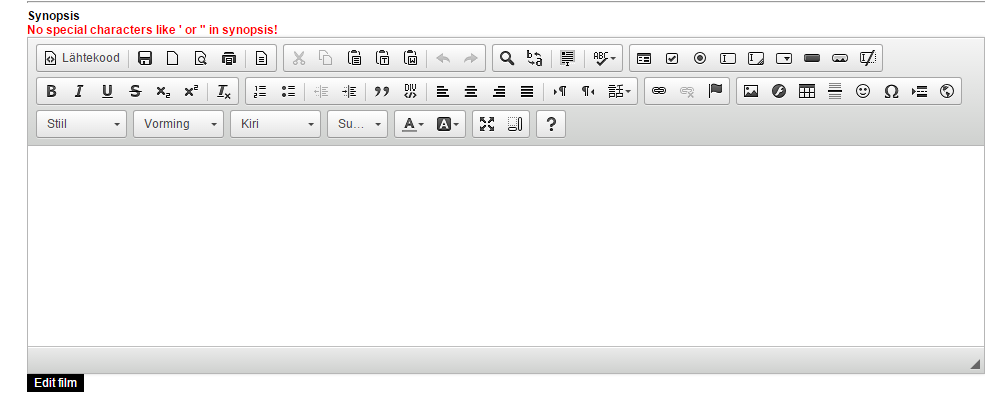The width and height of the screenshot is (1002, 407).
Task: Insert a form button element
Action: [812, 58]
